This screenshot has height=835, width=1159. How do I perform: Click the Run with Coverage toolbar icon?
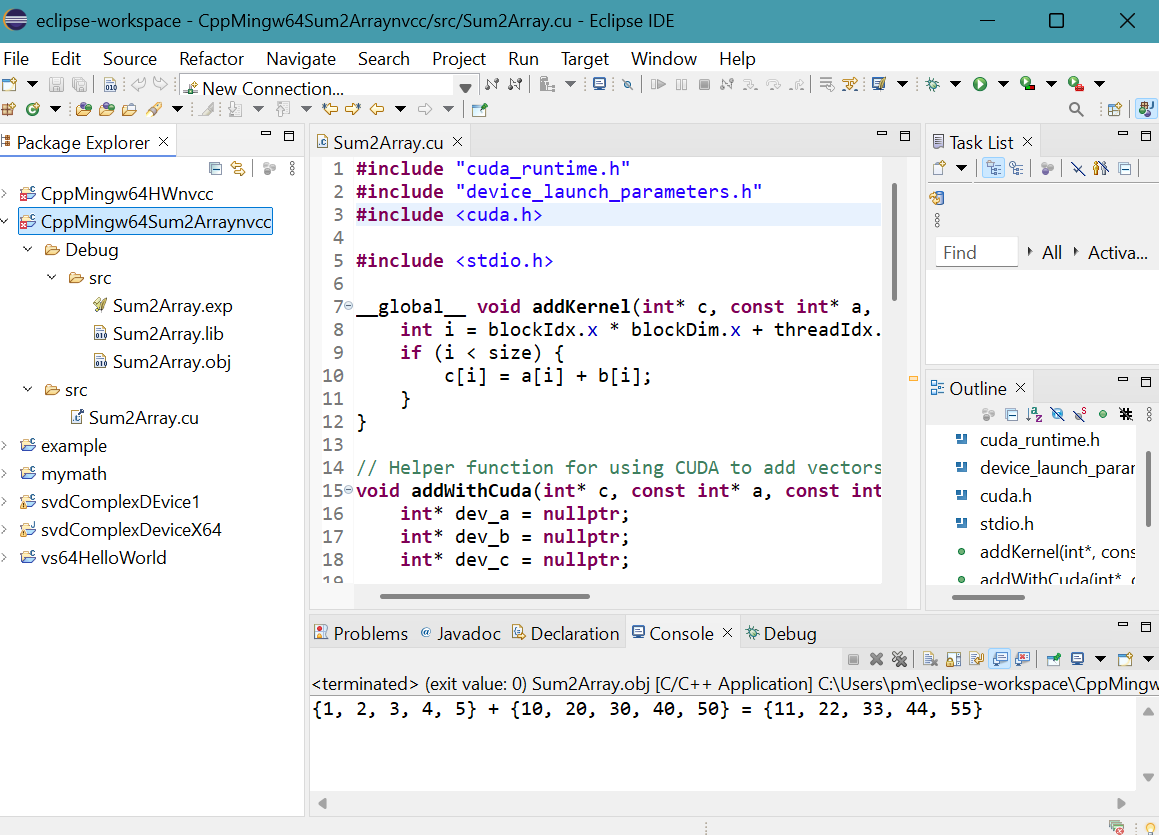point(1027,84)
